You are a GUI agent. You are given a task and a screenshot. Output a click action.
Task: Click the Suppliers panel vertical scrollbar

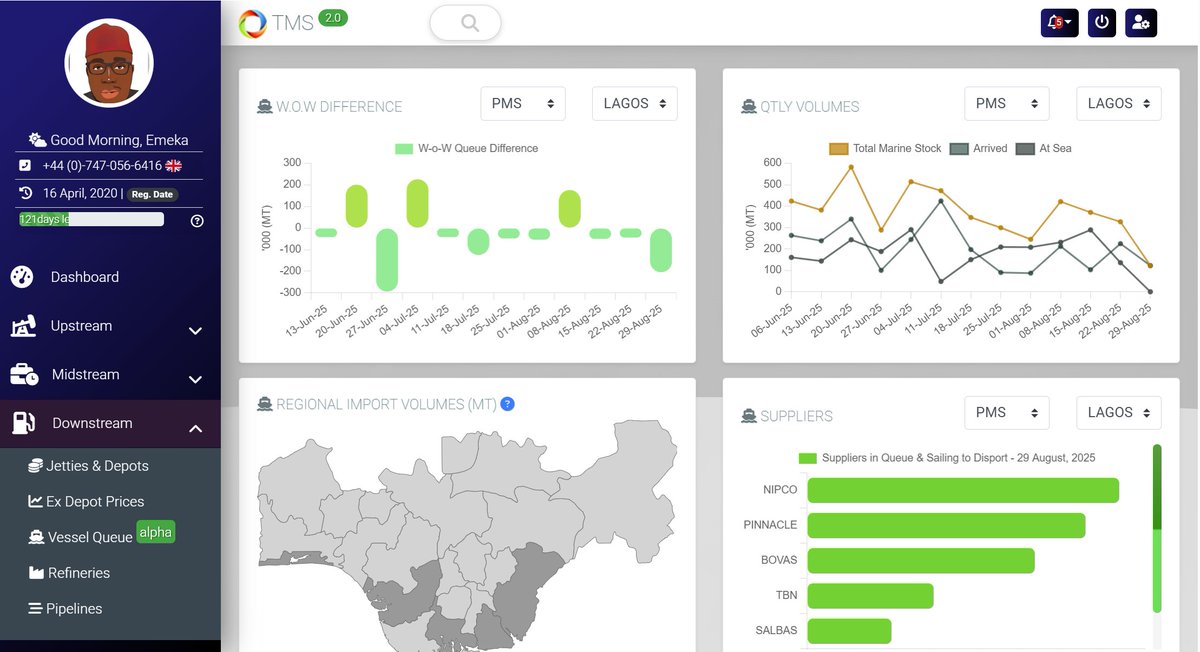click(x=1157, y=530)
